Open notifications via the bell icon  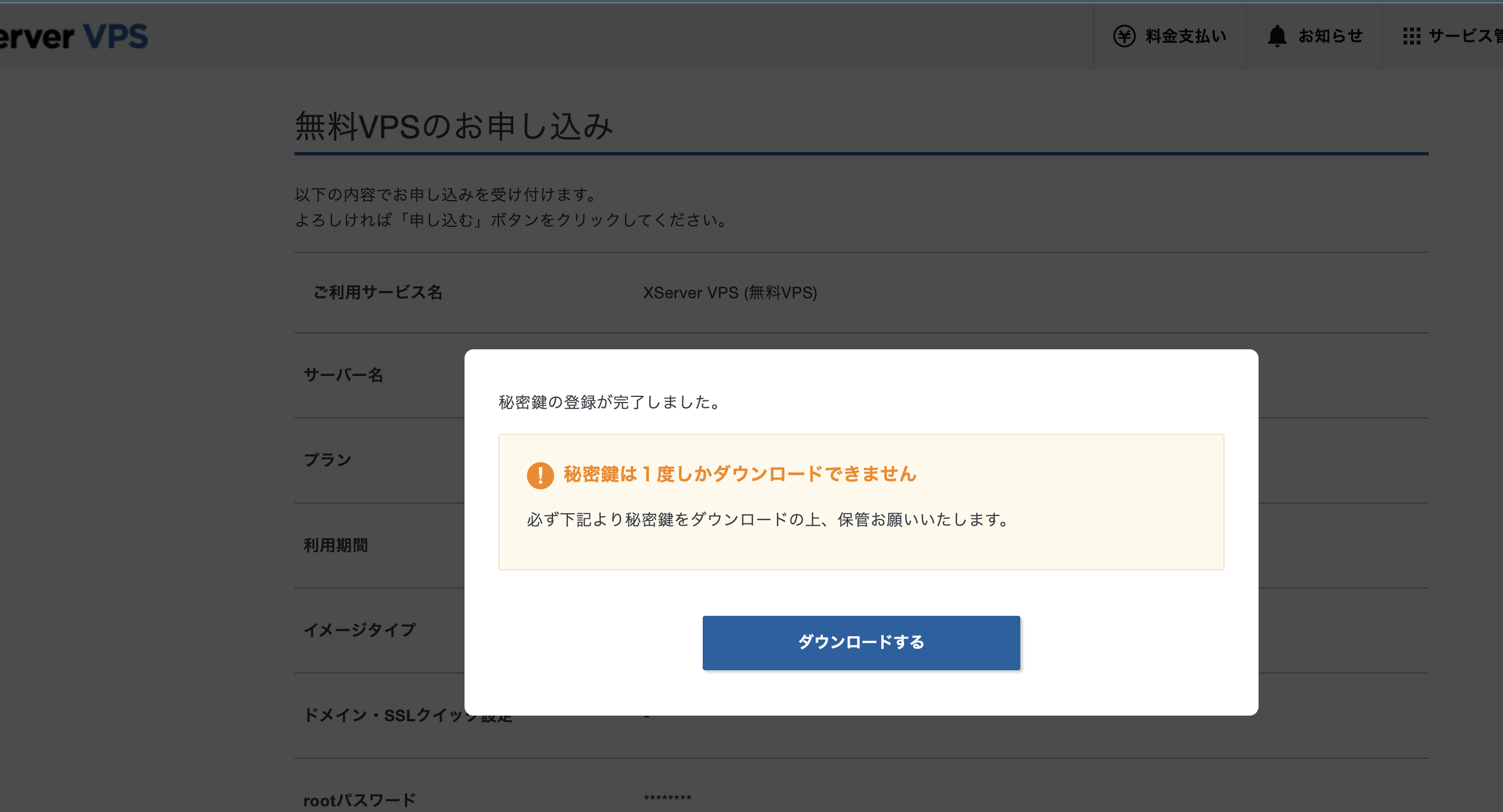(1278, 36)
